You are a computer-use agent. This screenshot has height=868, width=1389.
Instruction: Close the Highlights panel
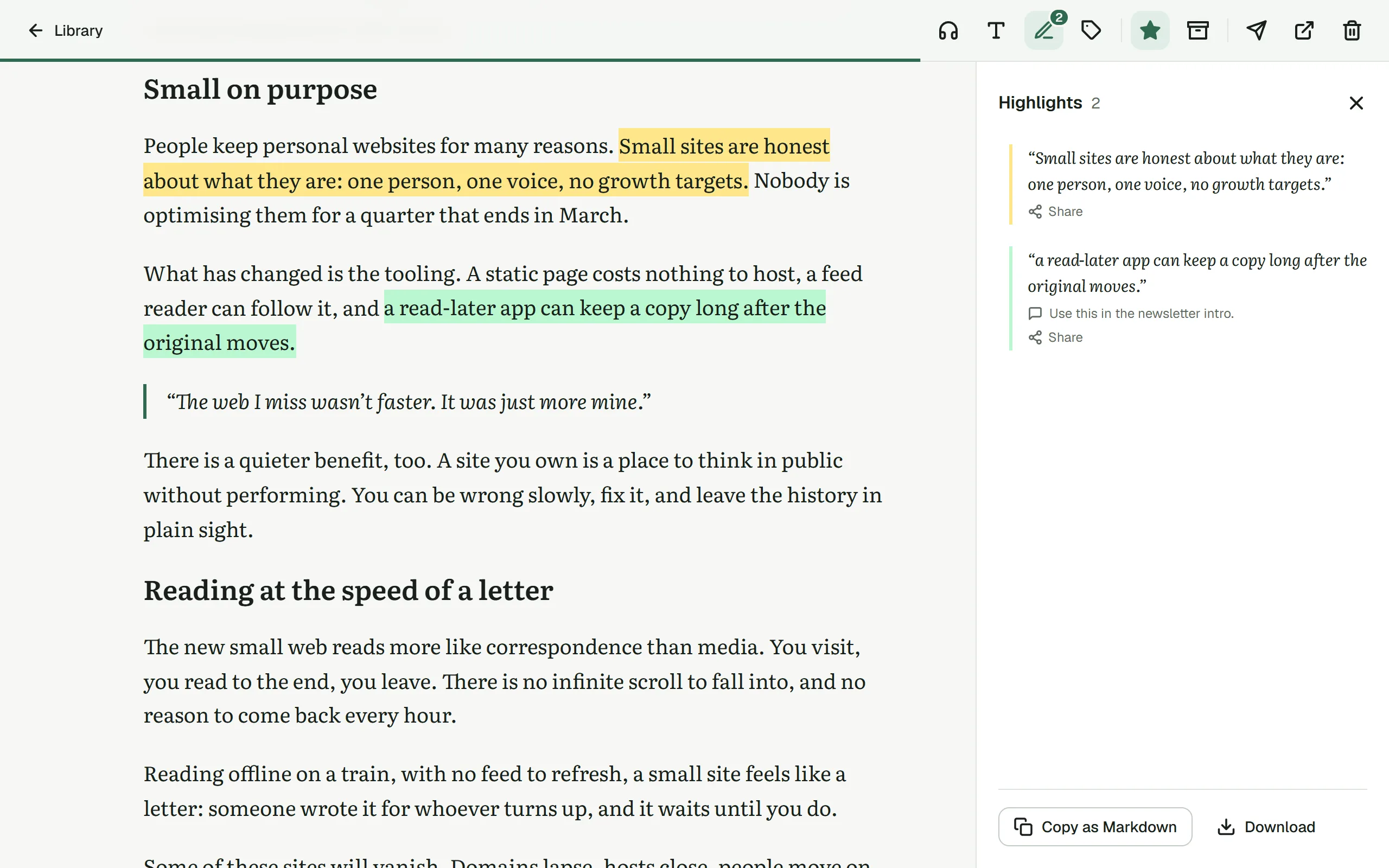[1356, 103]
